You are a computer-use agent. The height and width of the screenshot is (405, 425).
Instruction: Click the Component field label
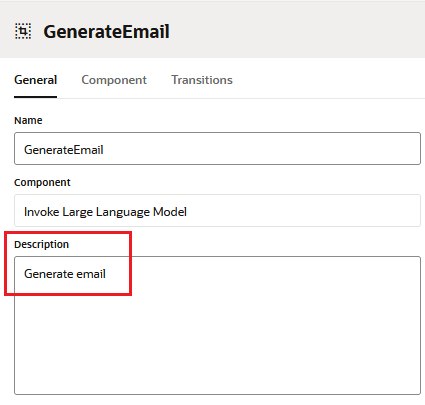point(42,182)
